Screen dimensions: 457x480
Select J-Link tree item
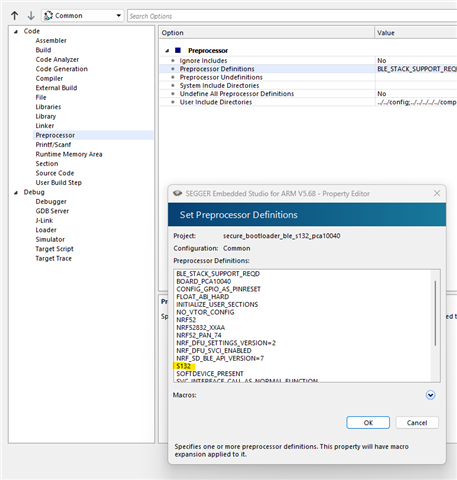pos(44,220)
